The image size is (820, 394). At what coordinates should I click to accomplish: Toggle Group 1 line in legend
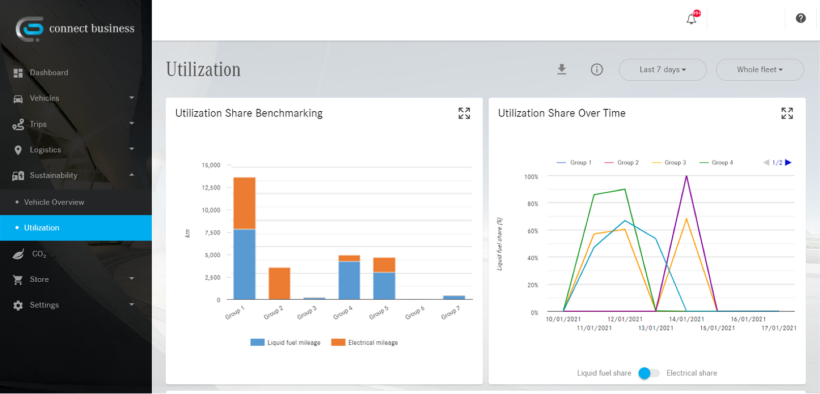click(x=574, y=163)
